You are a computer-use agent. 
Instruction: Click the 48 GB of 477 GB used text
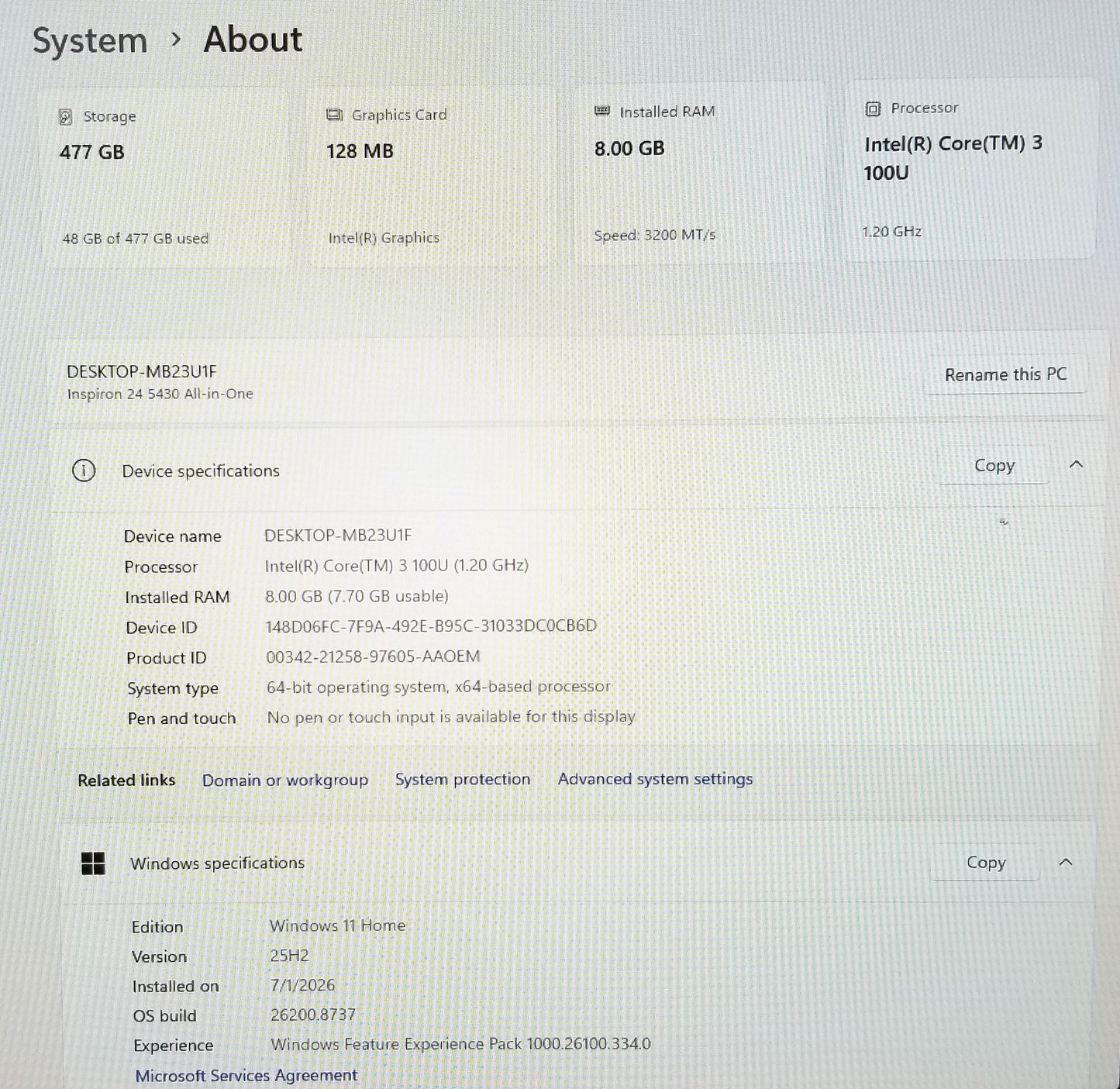coord(136,239)
